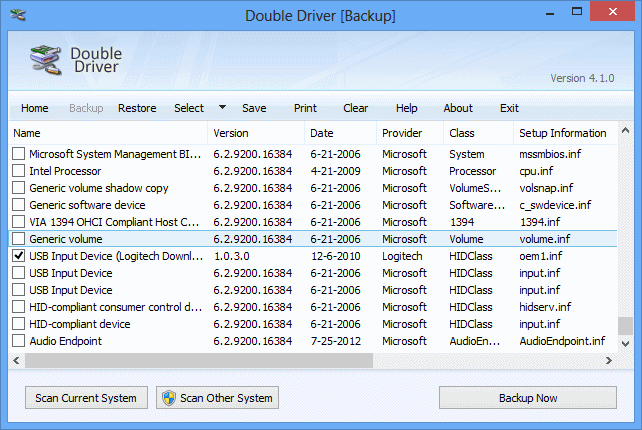642x430 pixels.
Task: Sort by the Name column header
Action: coord(108,133)
